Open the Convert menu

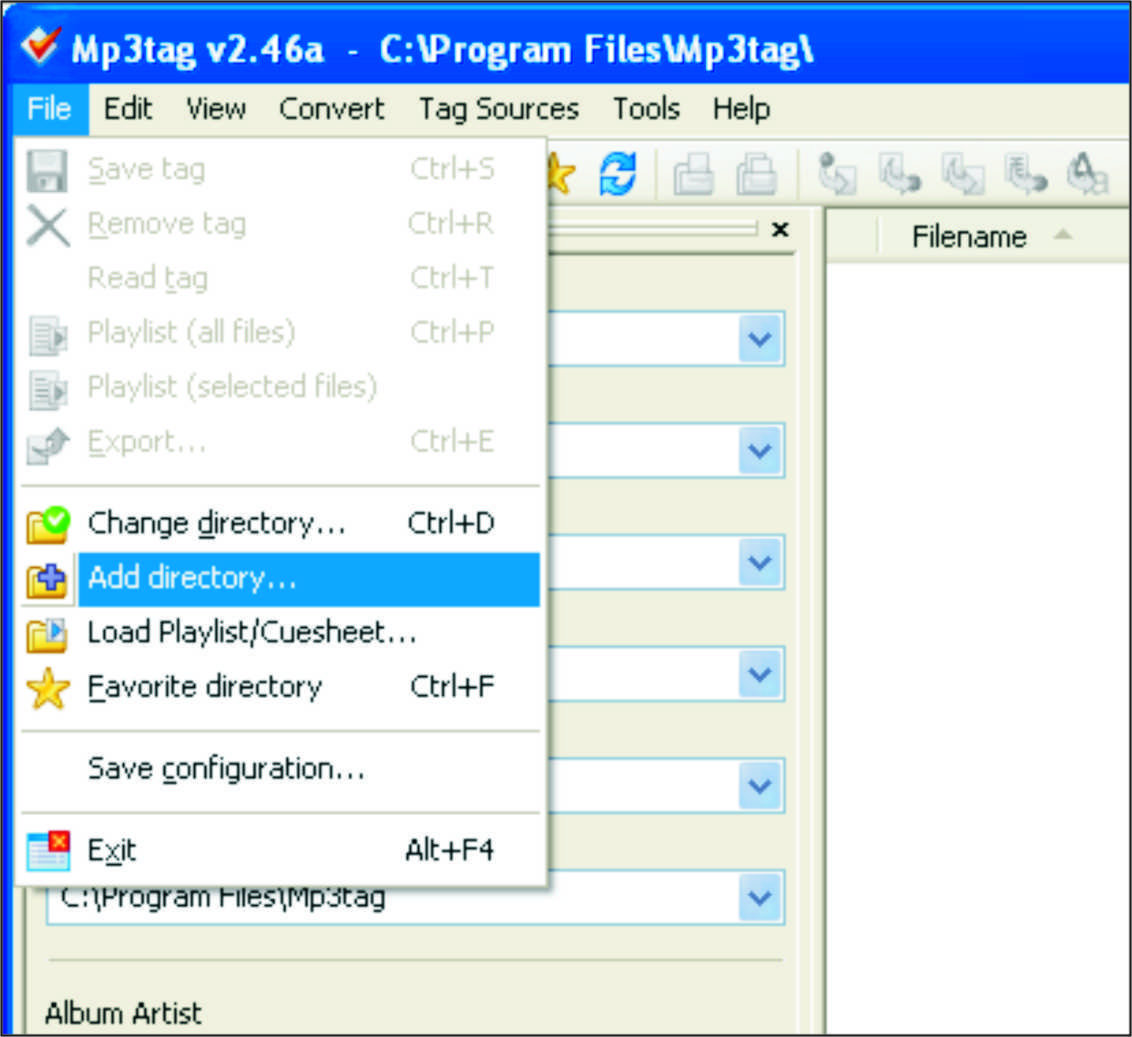pos(331,109)
